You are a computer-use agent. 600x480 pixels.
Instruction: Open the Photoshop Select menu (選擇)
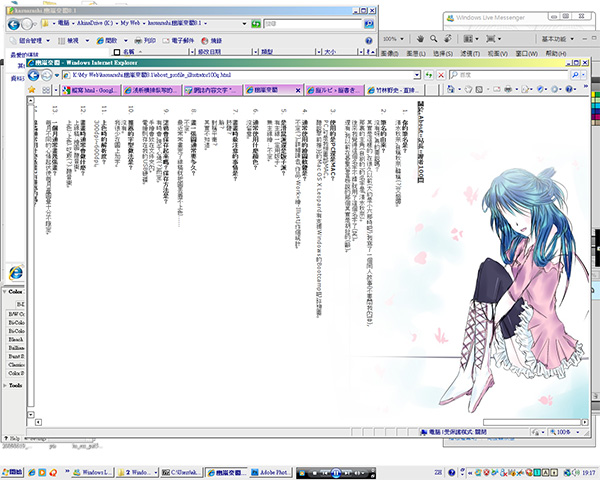tap(443, 54)
